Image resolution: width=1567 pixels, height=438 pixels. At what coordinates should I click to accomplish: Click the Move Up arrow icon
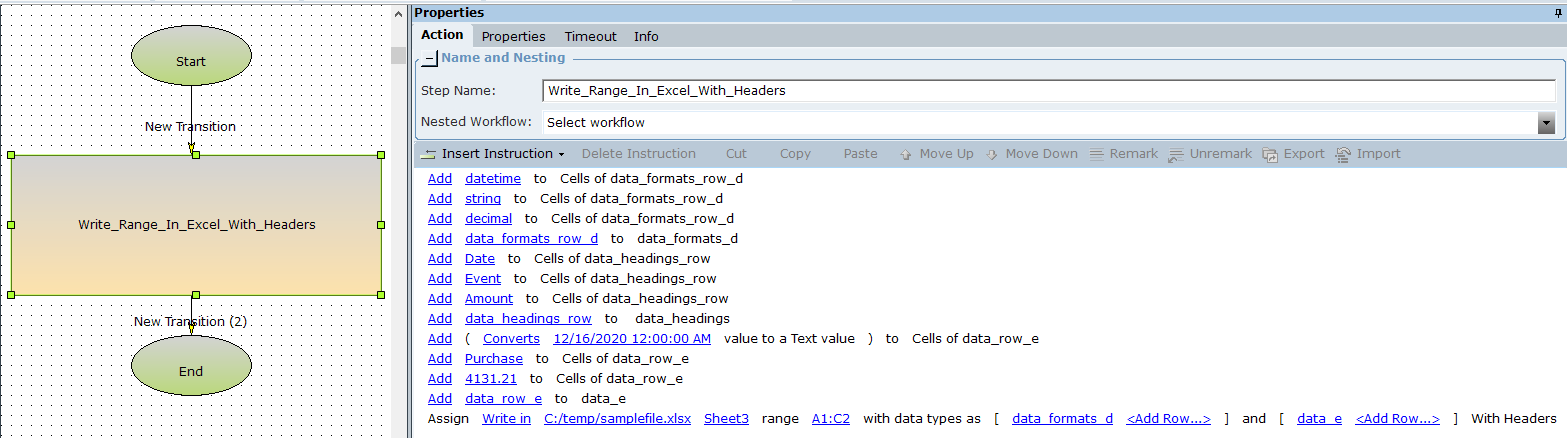pyautogui.click(x=906, y=154)
